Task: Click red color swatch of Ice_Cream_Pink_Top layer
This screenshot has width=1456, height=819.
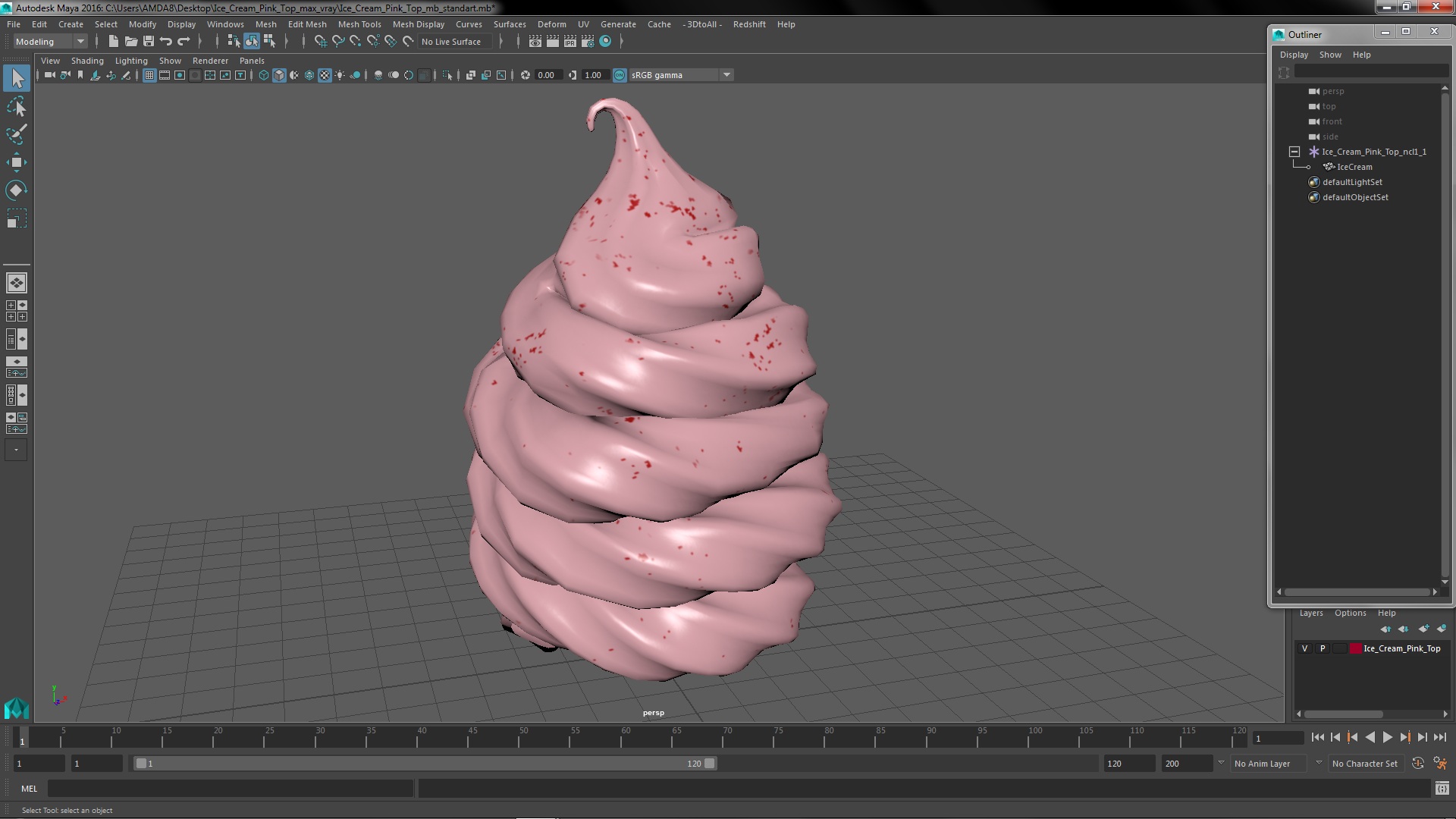Action: [1355, 648]
